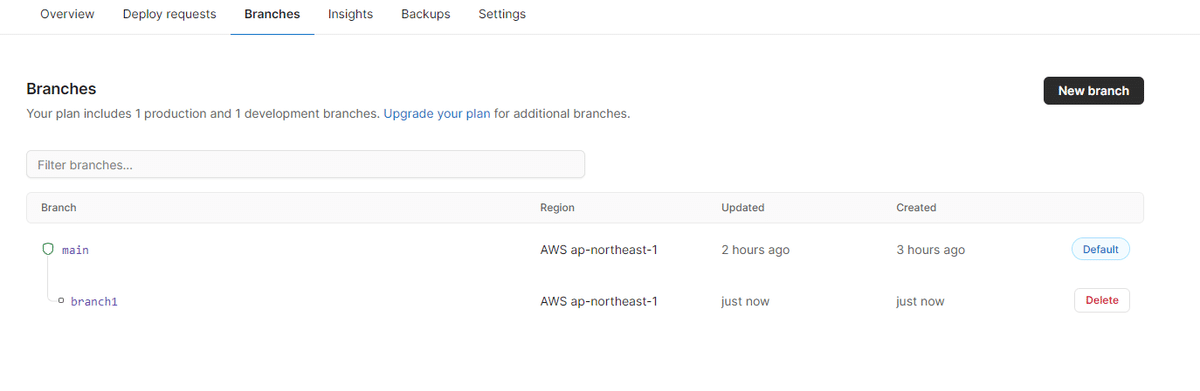The height and width of the screenshot is (391, 1200).
Task: Click the main row's AWS ap-northeast-1 region
Action: click(598, 250)
